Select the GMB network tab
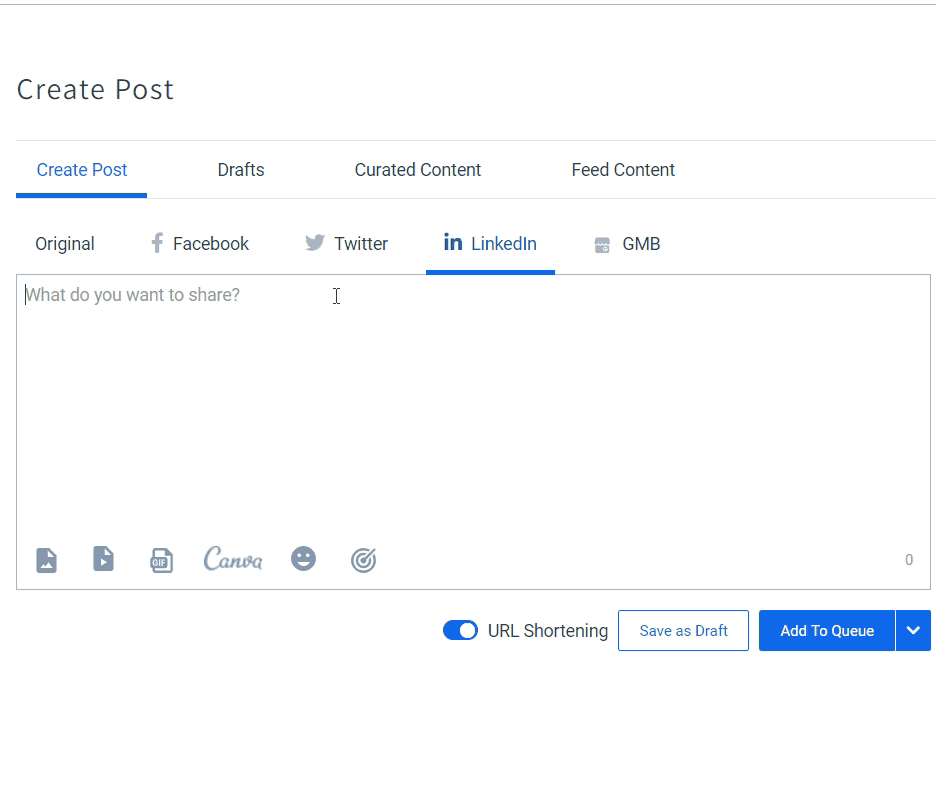Viewport: 936px width, 792px height. [627, 244]
